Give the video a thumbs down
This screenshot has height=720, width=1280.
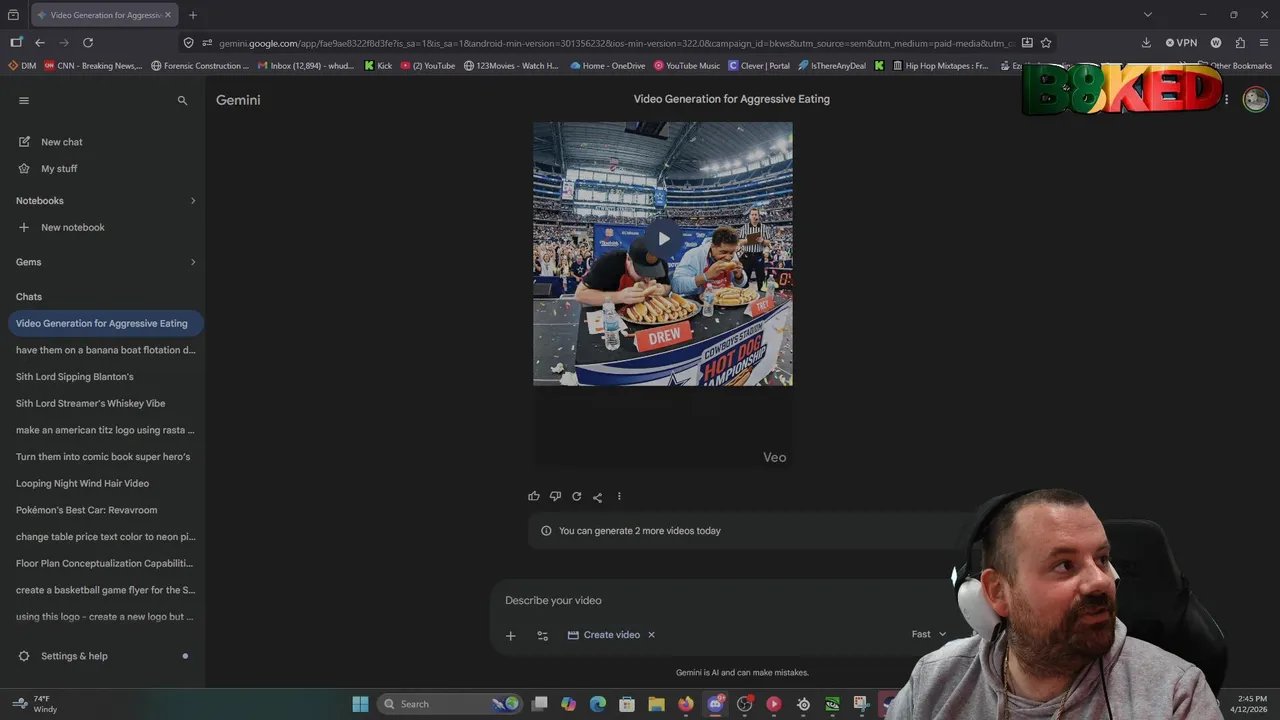(x=555, y=496)
